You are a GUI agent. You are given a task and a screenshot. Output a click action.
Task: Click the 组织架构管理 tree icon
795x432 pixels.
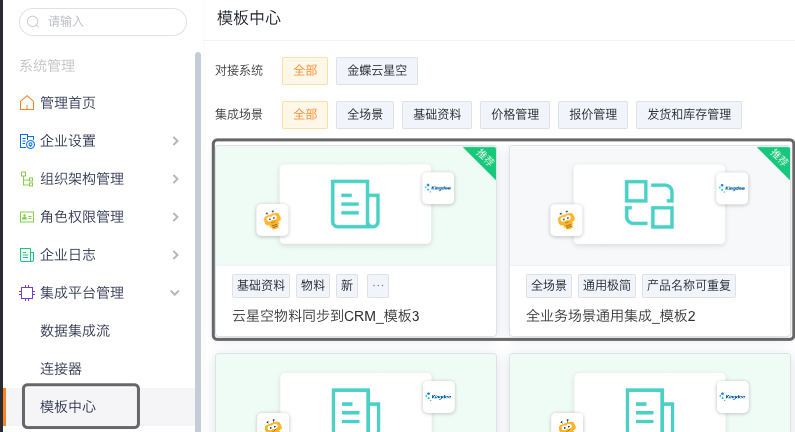[x=27, y=179]
